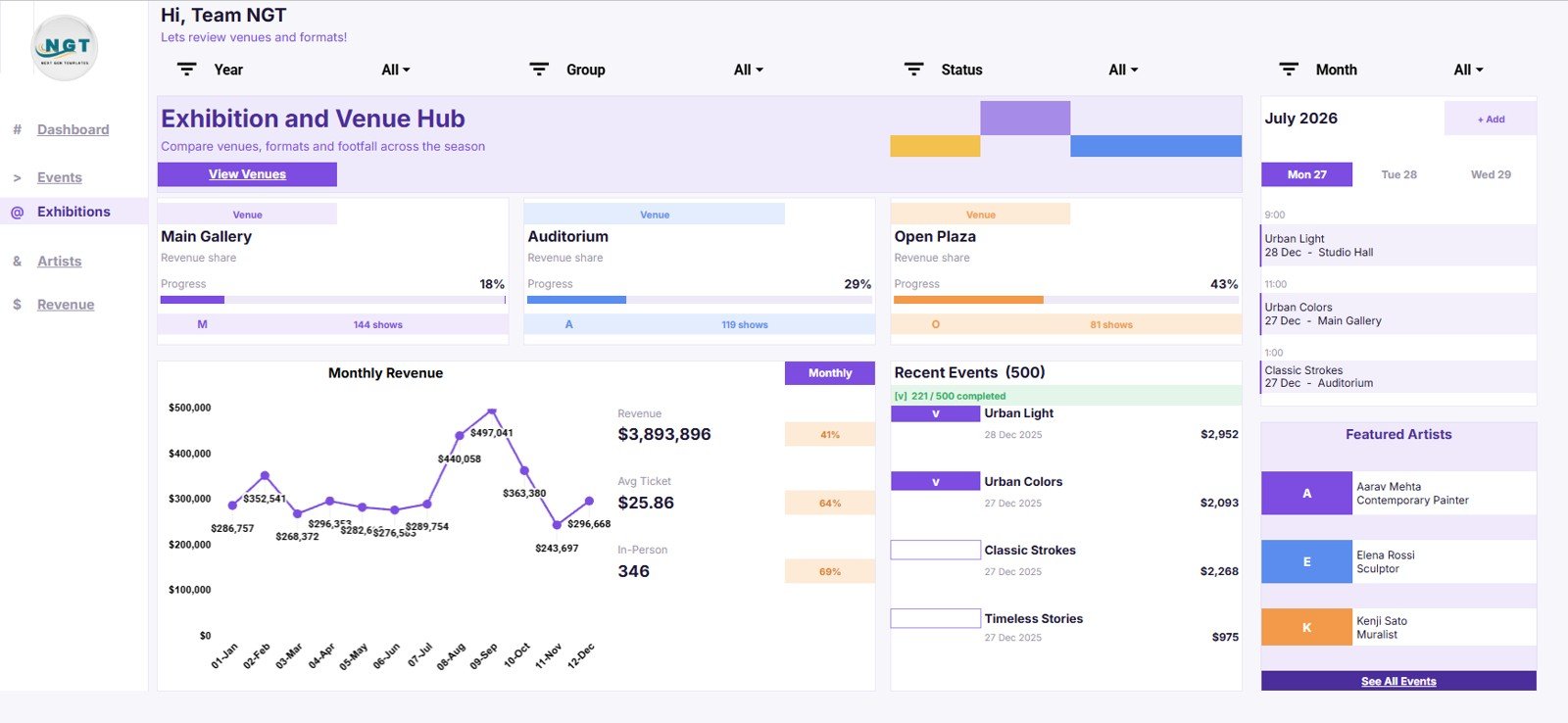The width and height of the screenshot is (1568, 723).
Task: Click Elena Rossi's blue E avatar
Action: (1306, 561)
